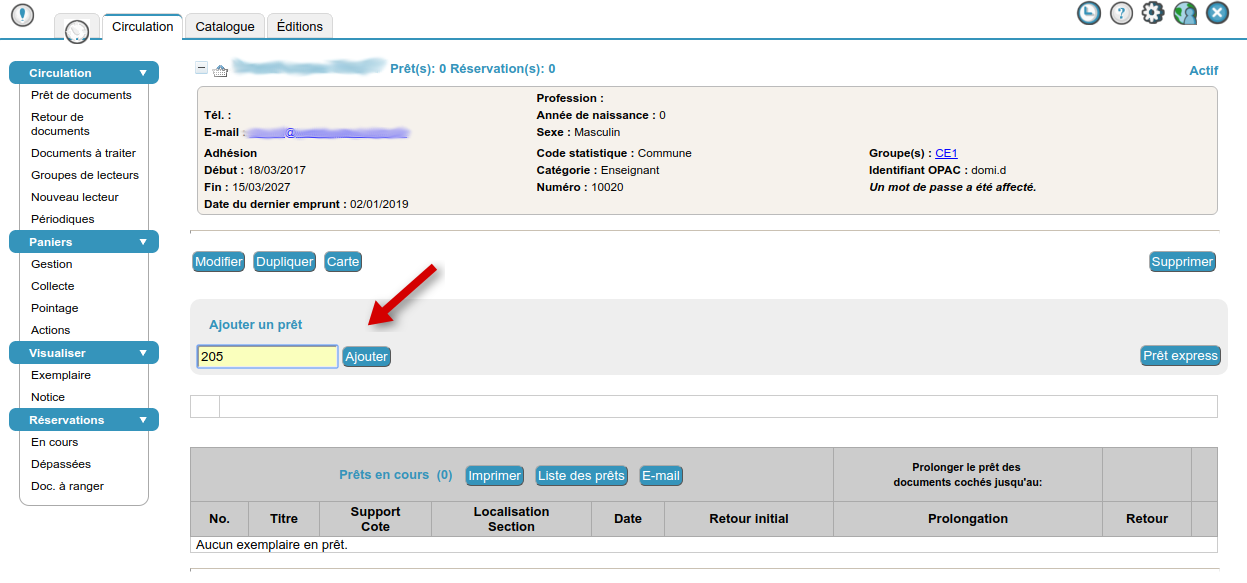Select Nouveau lecteur in the sidebar
Screen dimensions: 1247x583
(74, 196)
